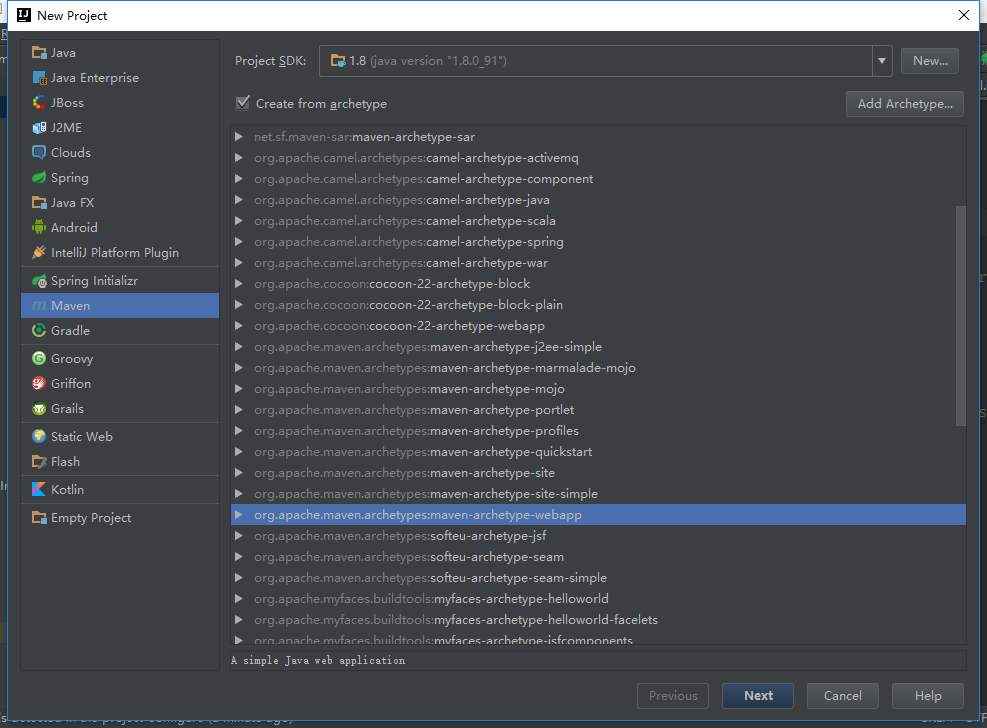Select Gradle project type label
This screenshot has width=987, height=728.
tap(70, 330)
